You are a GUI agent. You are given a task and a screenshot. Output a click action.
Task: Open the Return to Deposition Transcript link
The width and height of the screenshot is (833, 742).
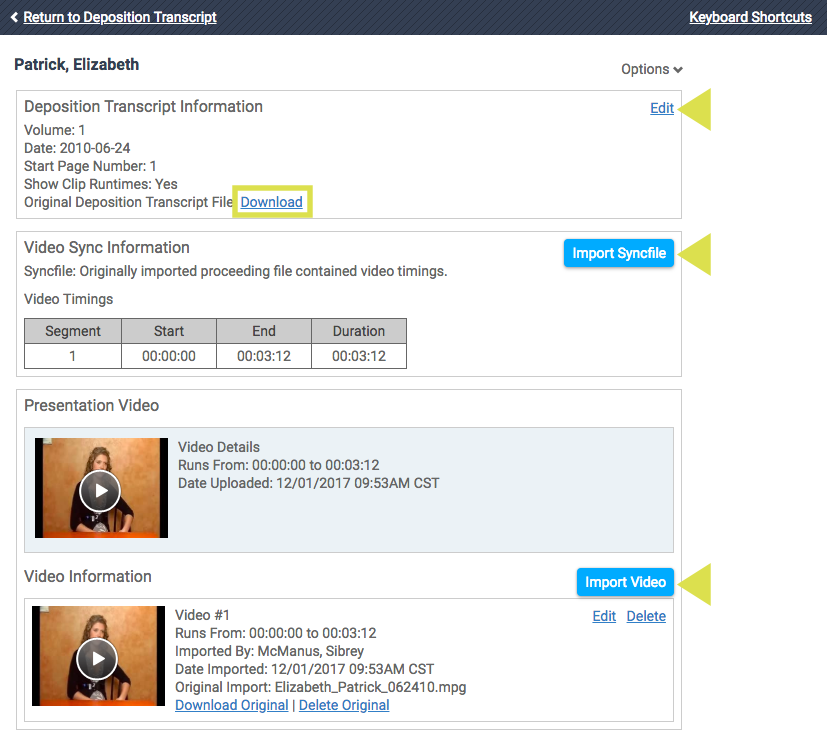pyautogui.click(x=120, y=17)
